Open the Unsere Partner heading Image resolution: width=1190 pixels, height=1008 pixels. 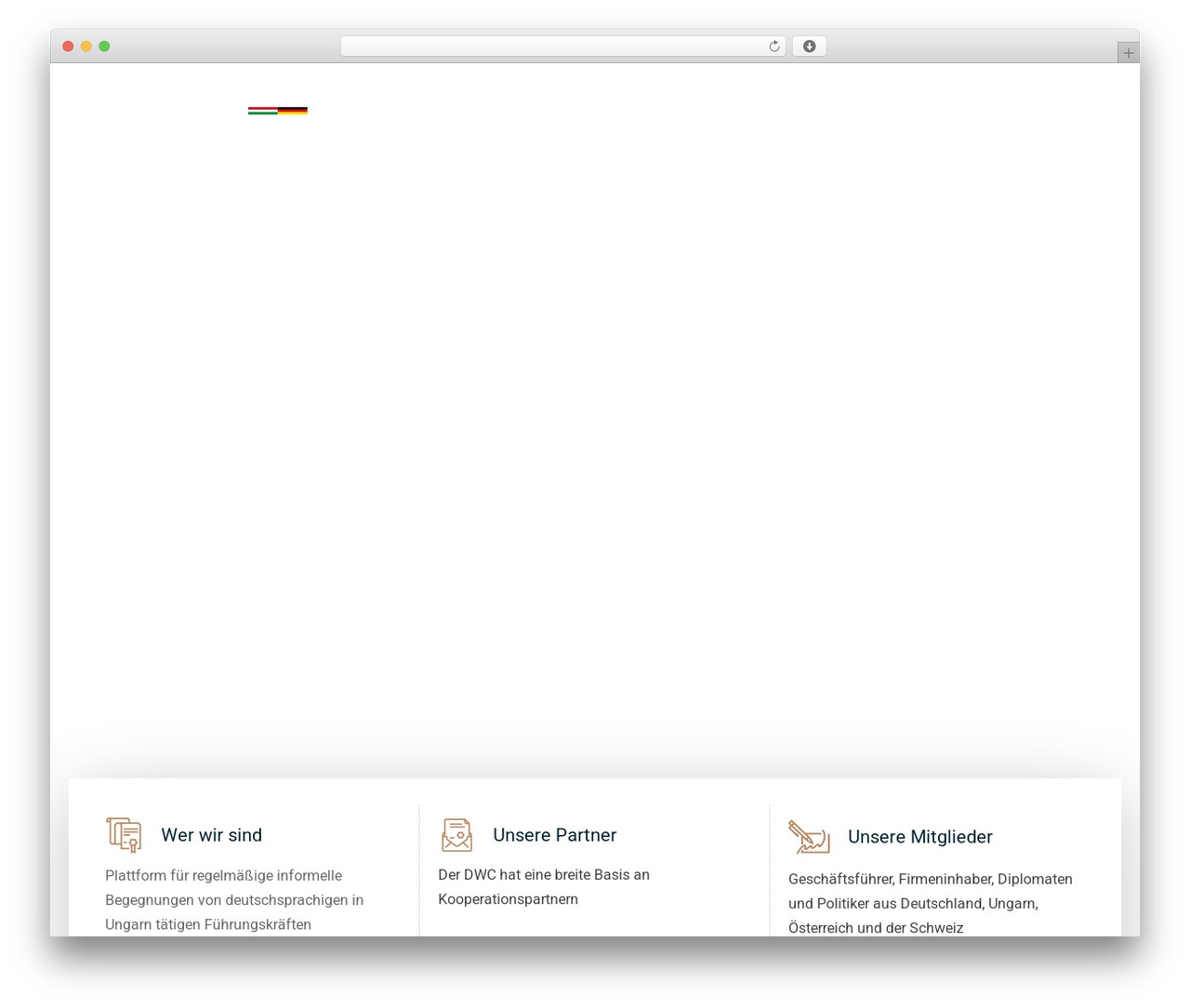pyautogui.click(x=555, y=835)
